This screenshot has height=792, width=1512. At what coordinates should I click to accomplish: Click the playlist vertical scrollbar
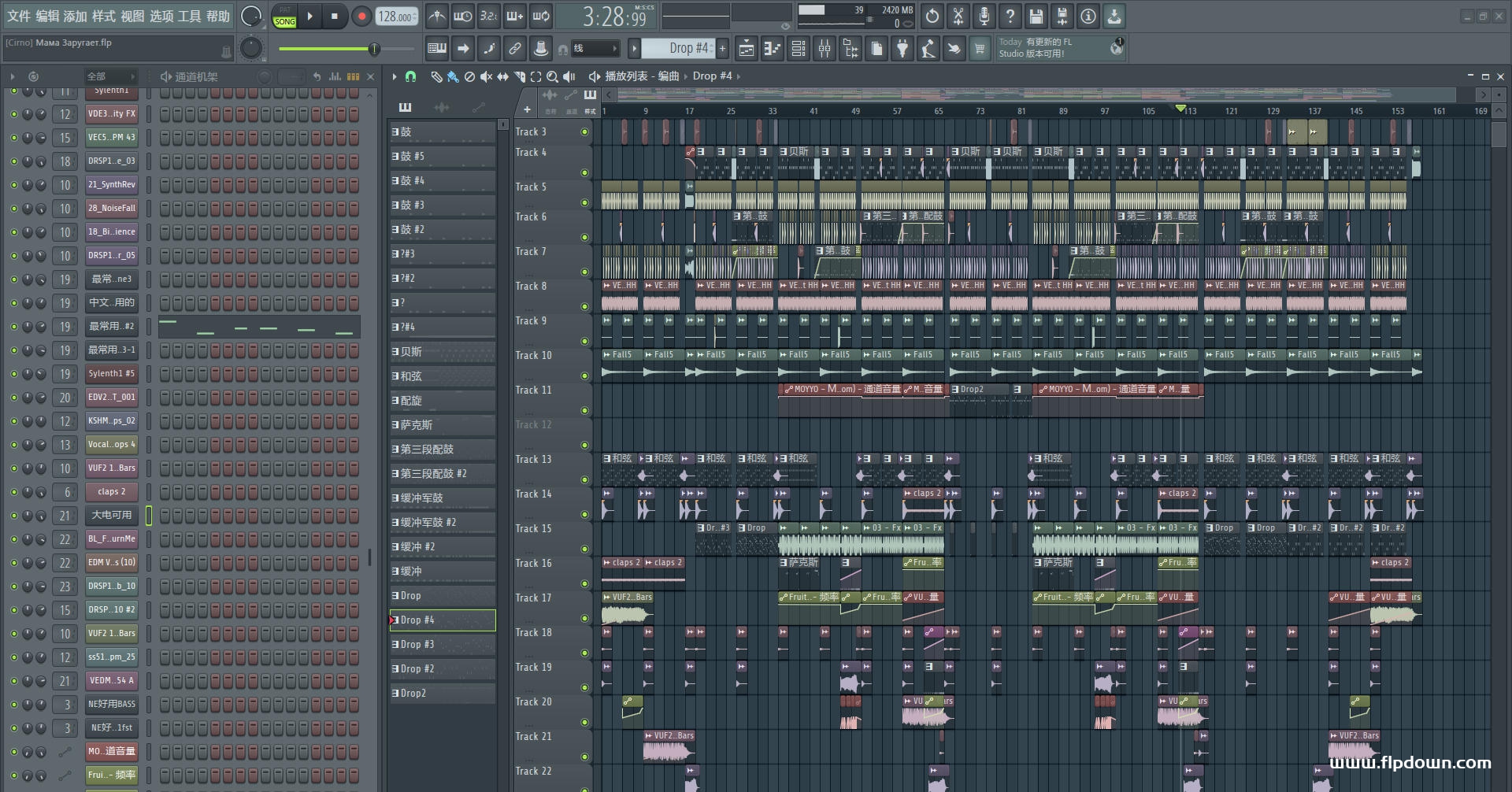tap(1499, 134)
